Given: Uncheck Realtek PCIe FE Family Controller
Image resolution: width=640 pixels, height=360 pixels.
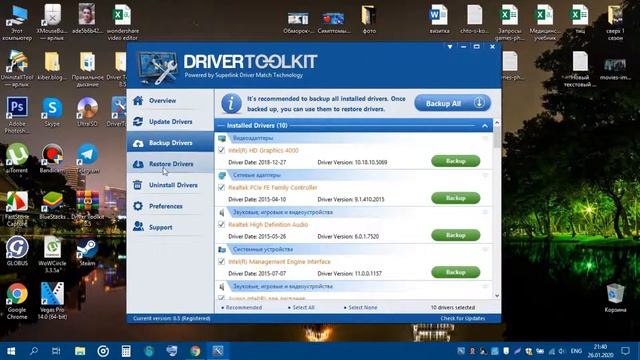Looking at the screenshot, I should 222,187.
